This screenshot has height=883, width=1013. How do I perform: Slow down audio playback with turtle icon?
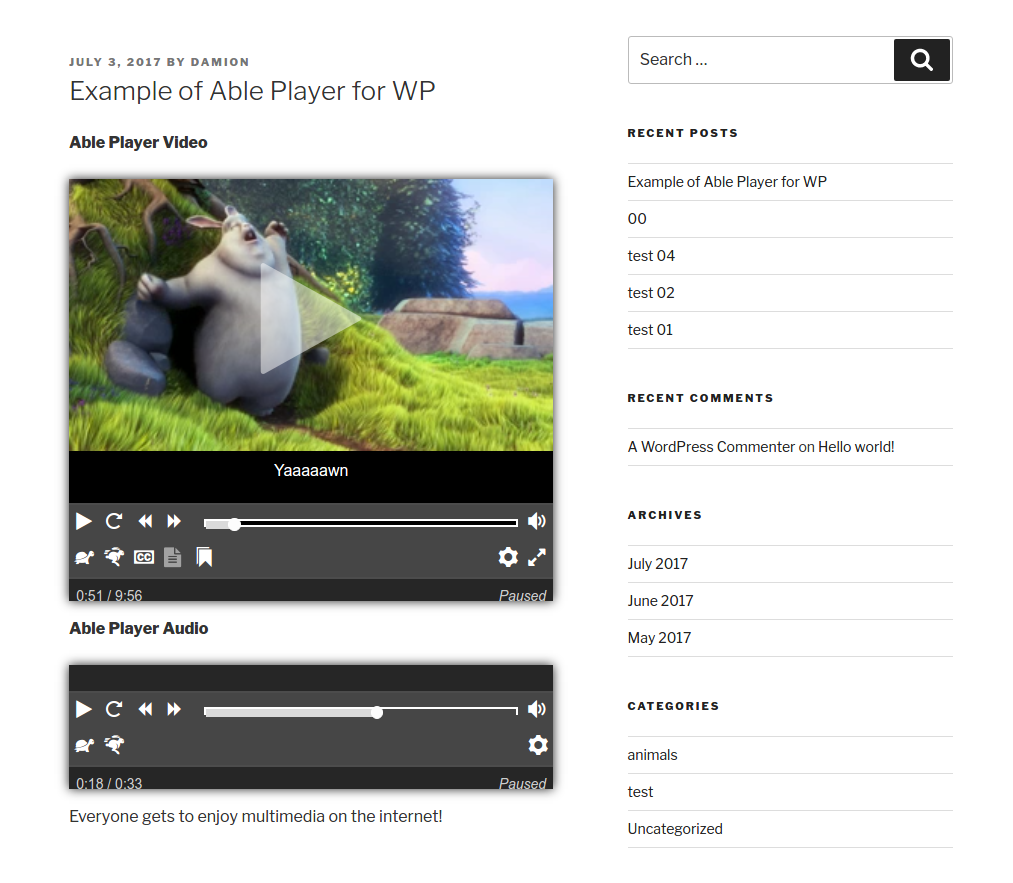84,745
